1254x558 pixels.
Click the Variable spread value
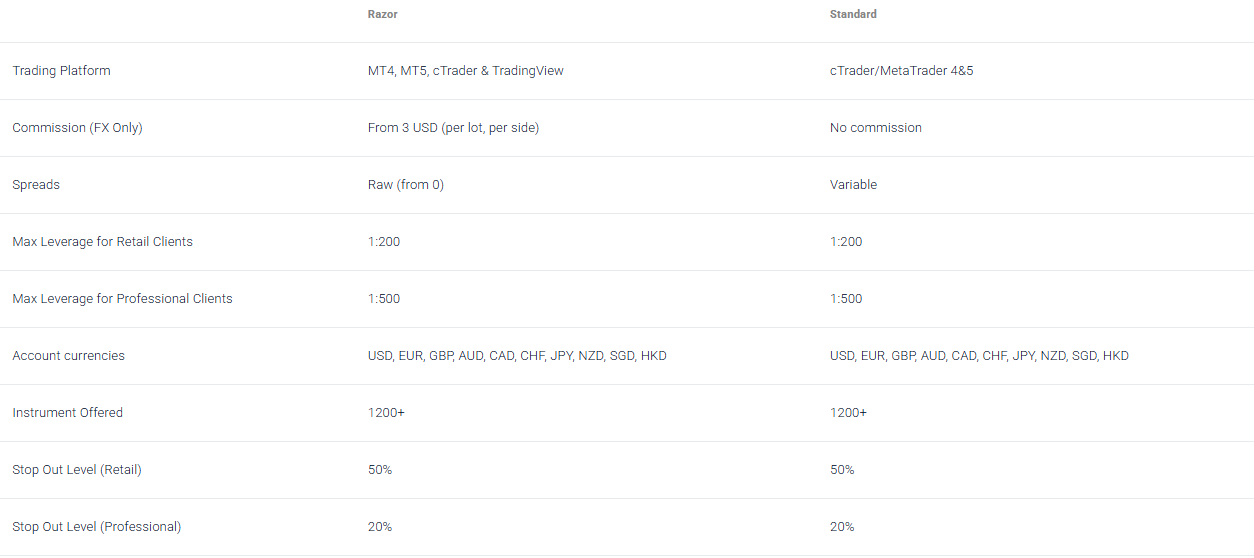coord(853,185)
